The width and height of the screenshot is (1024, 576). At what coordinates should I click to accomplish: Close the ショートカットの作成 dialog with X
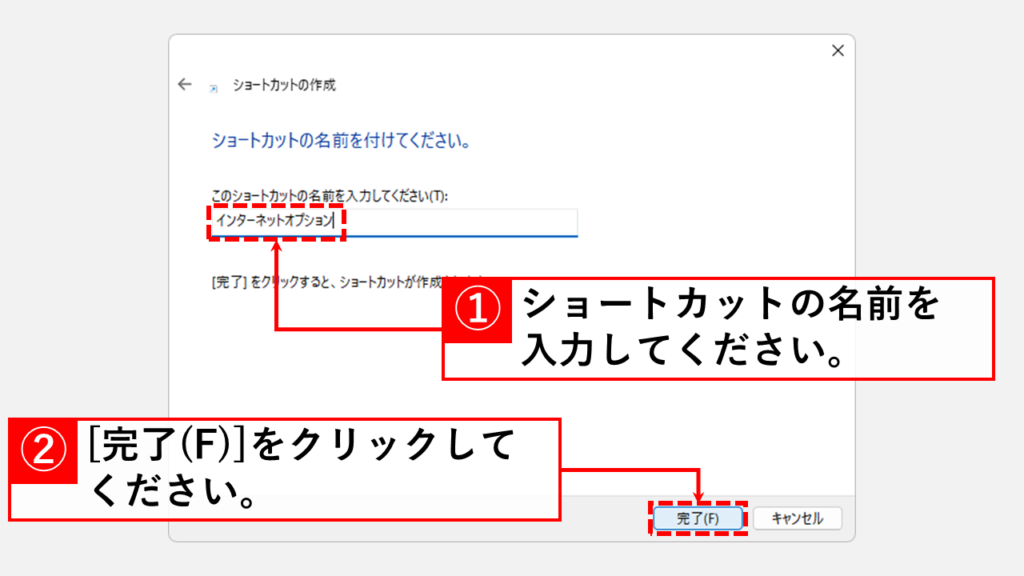(x=838, y=50)
